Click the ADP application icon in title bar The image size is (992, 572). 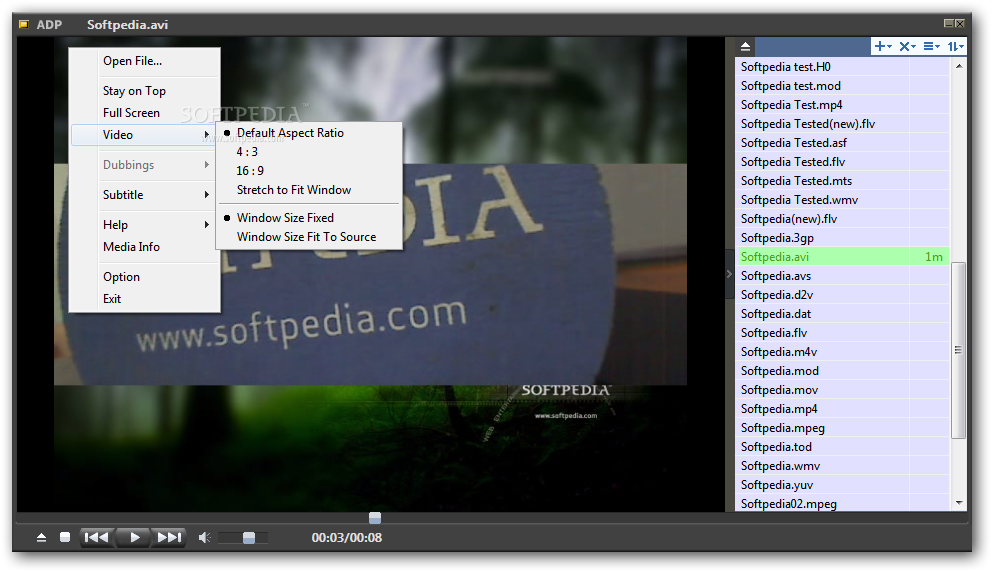tap(24, 25)
